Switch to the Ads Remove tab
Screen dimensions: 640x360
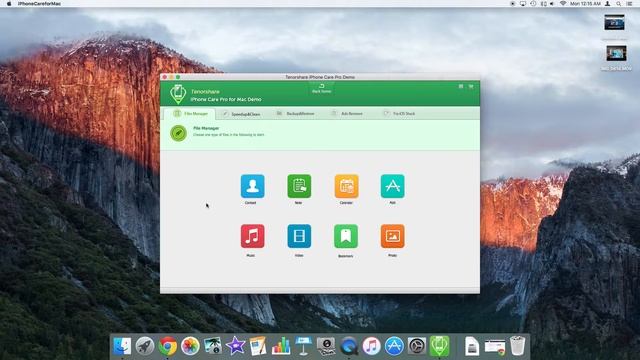point(347,113)
